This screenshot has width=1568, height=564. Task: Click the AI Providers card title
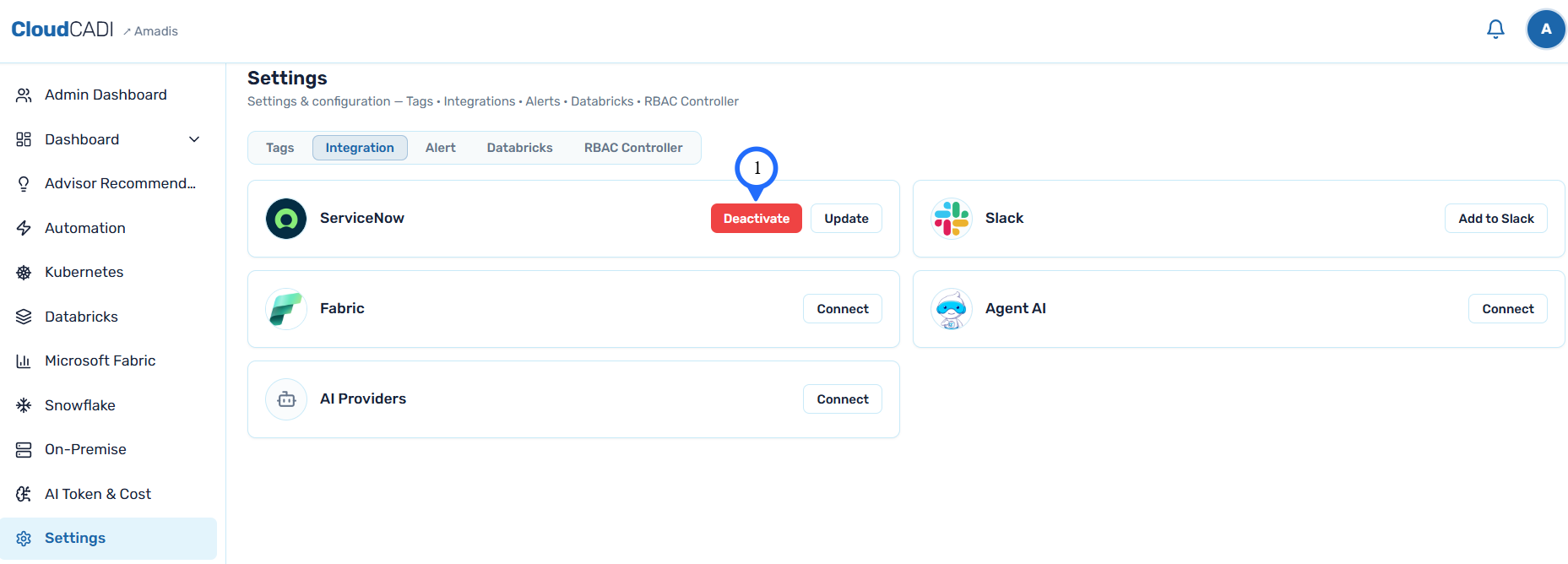pos(363,399)
